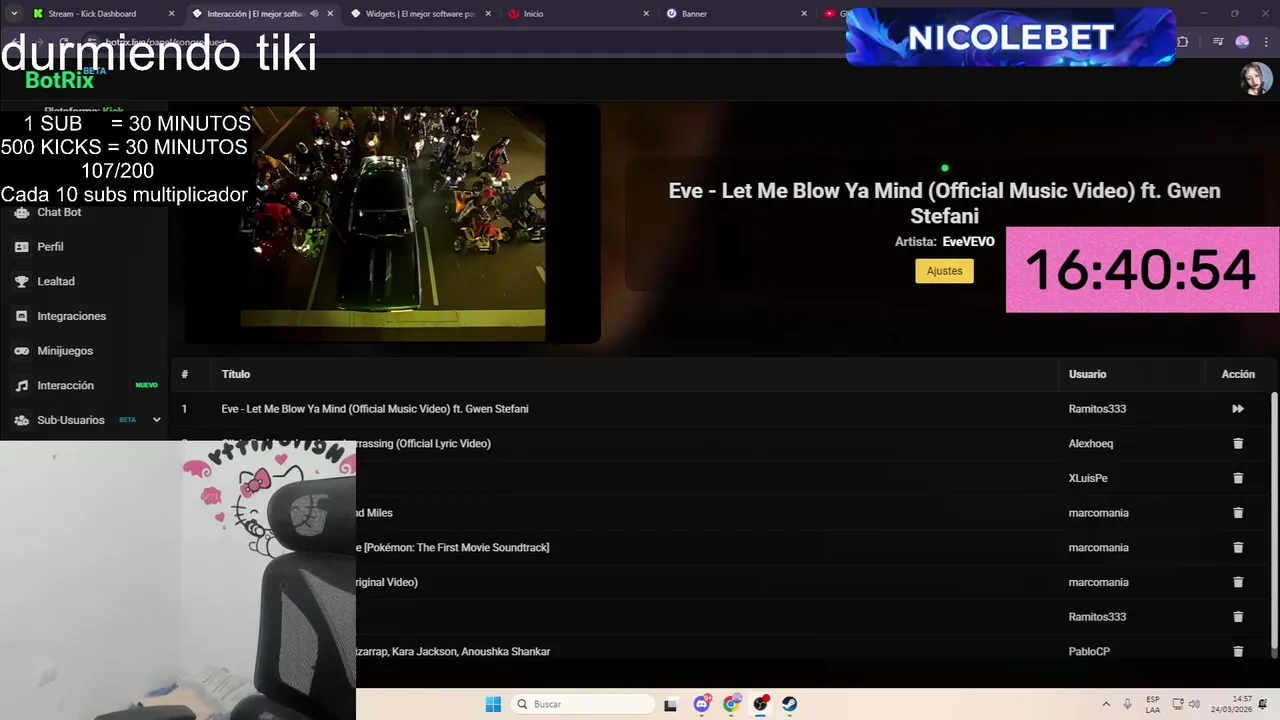Click the Interacción music note icon
This screenshot has width=1280, height=720.
[x=21, y=385]
